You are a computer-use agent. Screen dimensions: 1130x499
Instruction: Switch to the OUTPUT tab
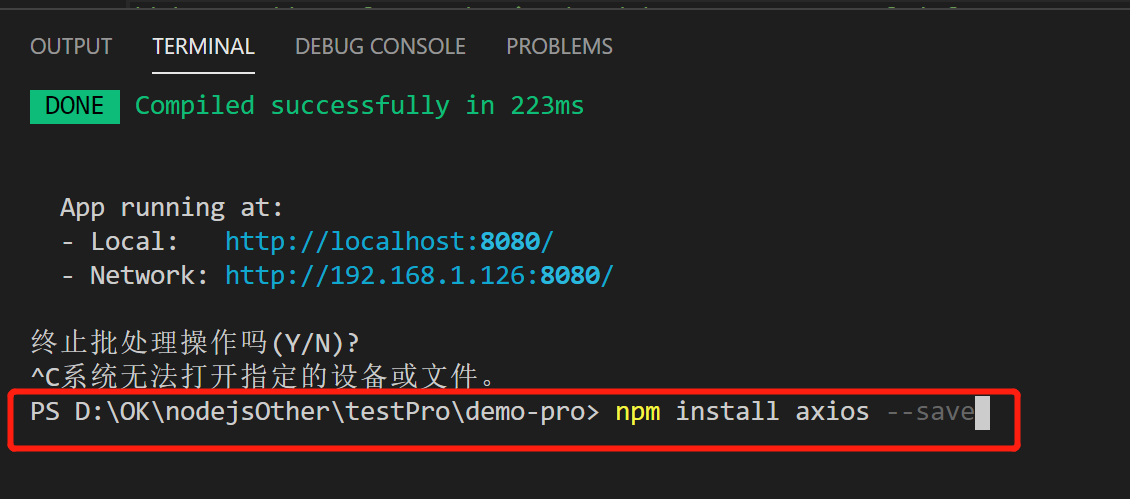pos(71,47)
